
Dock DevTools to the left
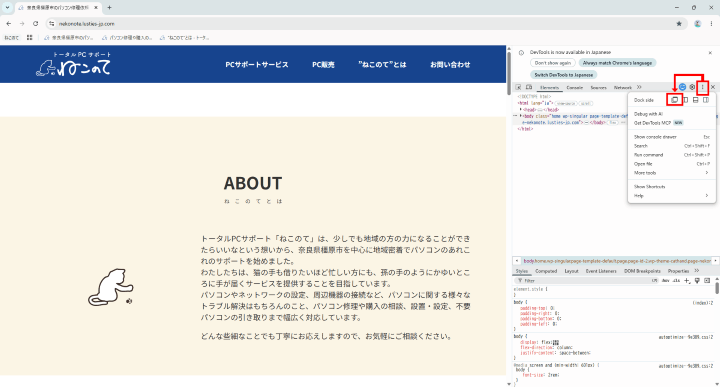tap(685, 100)
